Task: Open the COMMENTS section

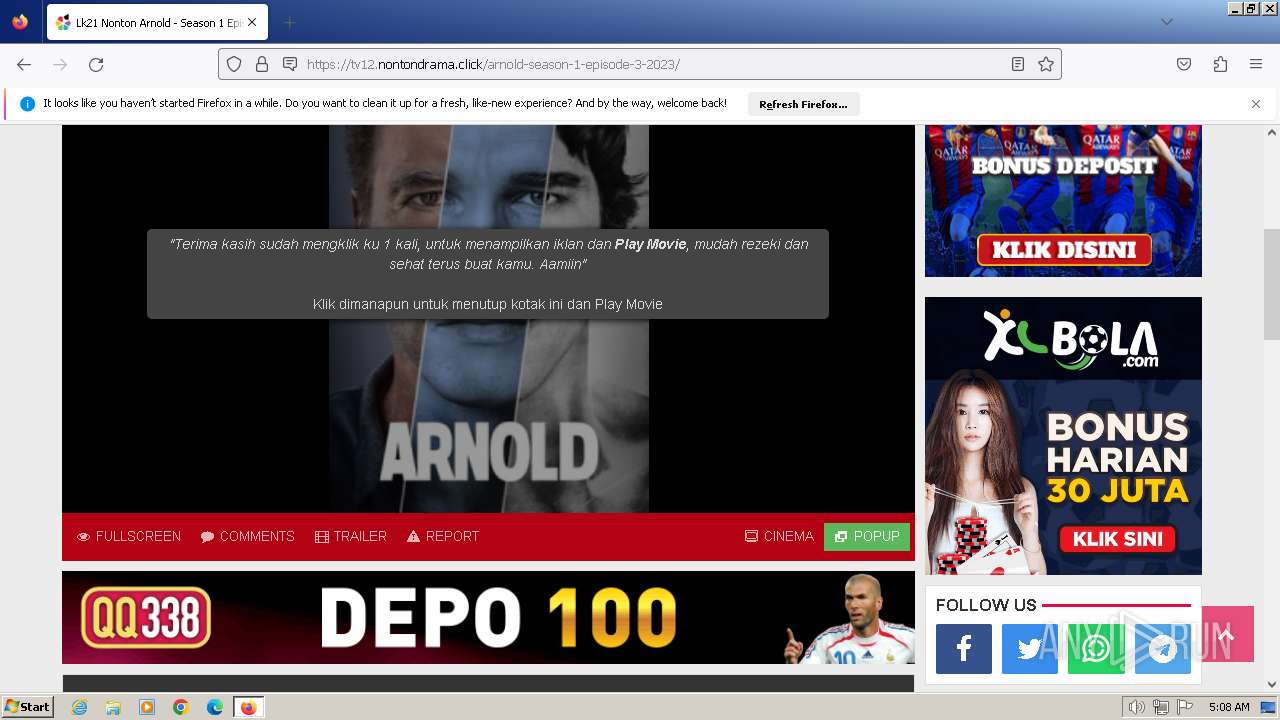Action: (247, 537)
